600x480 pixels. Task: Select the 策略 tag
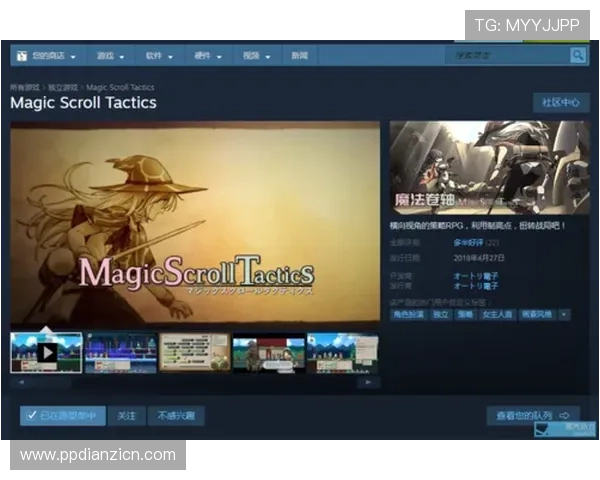(x=465, y=315)
